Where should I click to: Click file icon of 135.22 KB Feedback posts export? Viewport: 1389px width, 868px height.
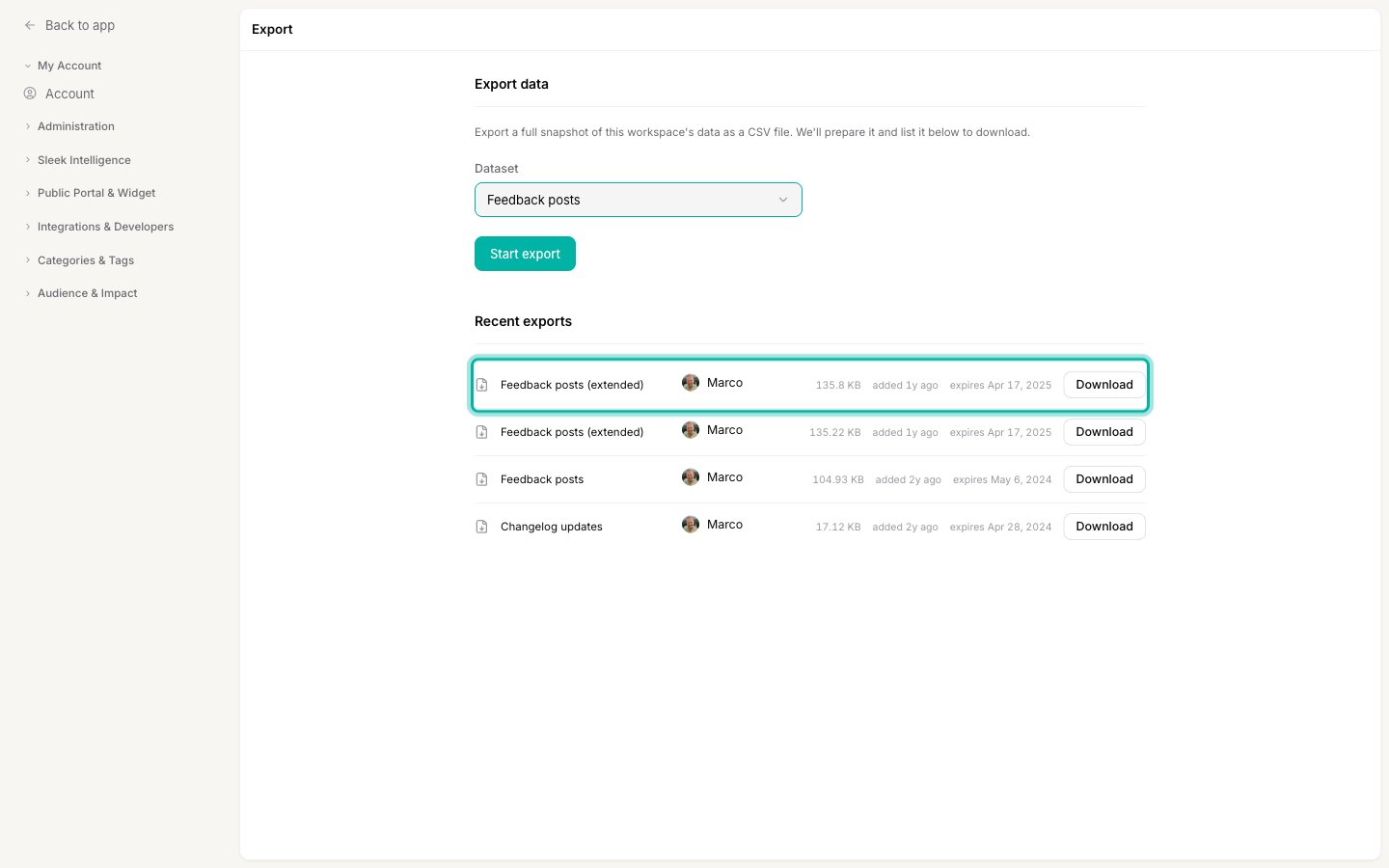click(481, 432)
